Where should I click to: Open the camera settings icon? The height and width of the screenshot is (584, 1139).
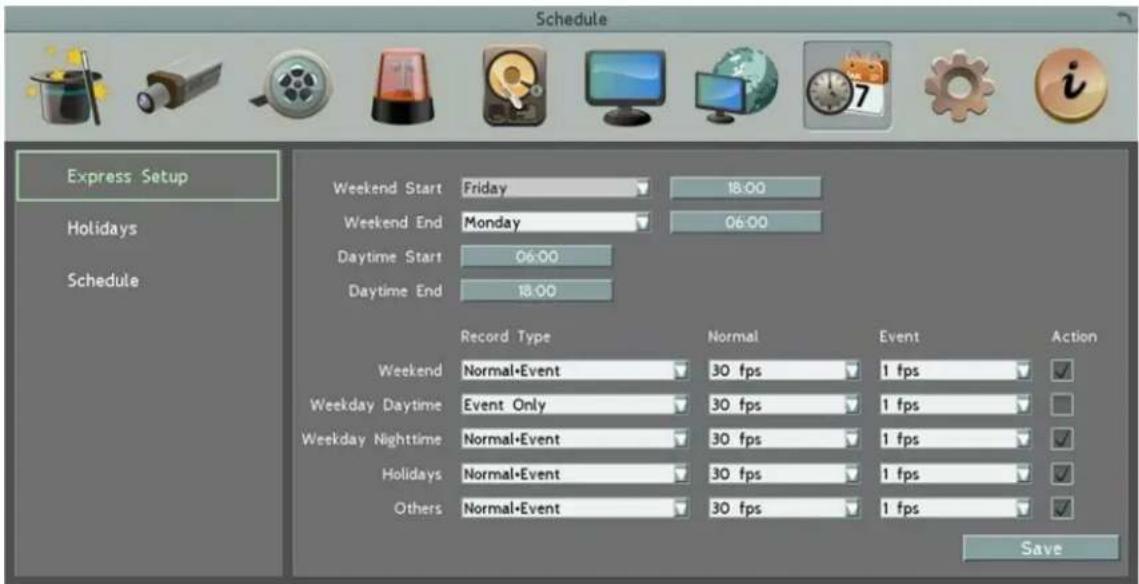point(179,88)
